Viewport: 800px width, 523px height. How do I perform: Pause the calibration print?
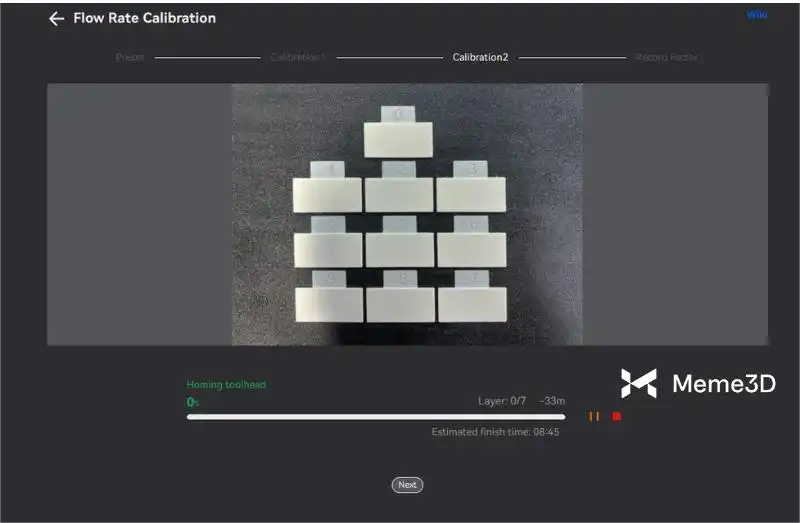click(594, 416)
